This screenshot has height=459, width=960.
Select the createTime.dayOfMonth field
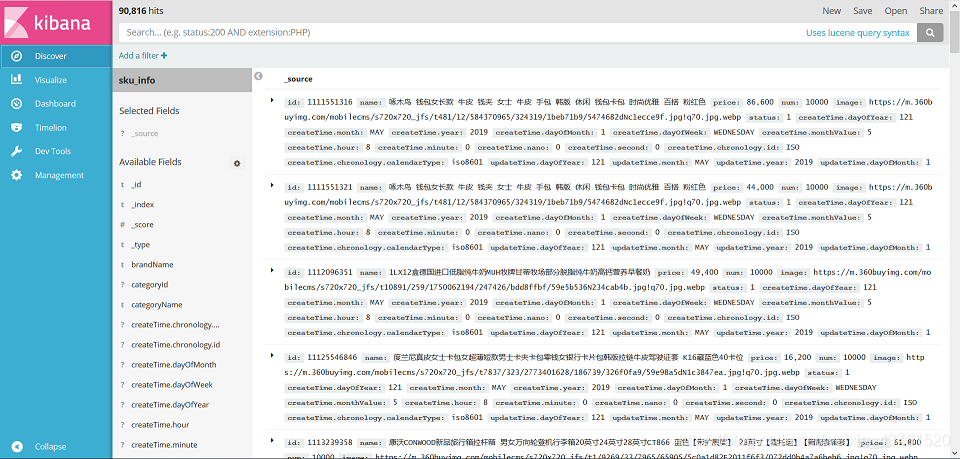173,365
